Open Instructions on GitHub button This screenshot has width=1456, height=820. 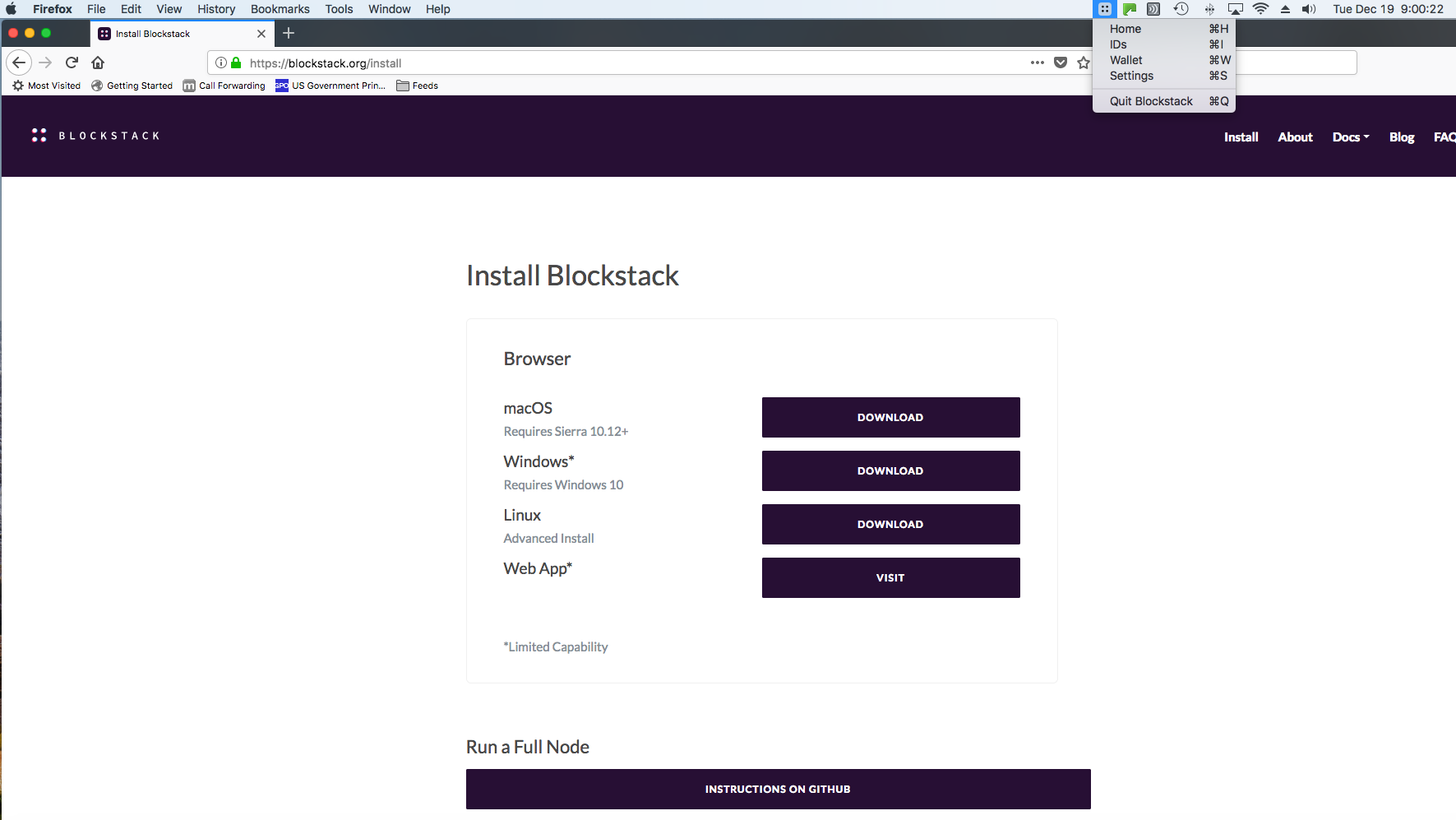click(x=778, y=789)
